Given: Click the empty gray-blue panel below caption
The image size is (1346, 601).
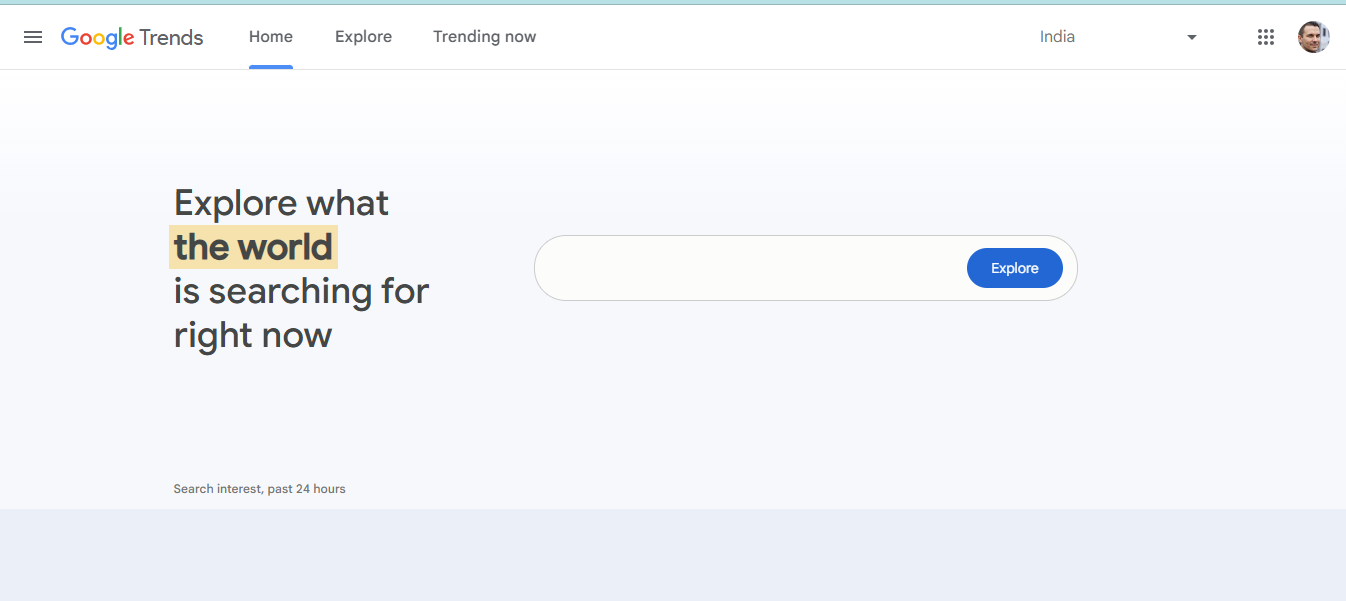Looking at the screenshot, I should coord(672,555).
